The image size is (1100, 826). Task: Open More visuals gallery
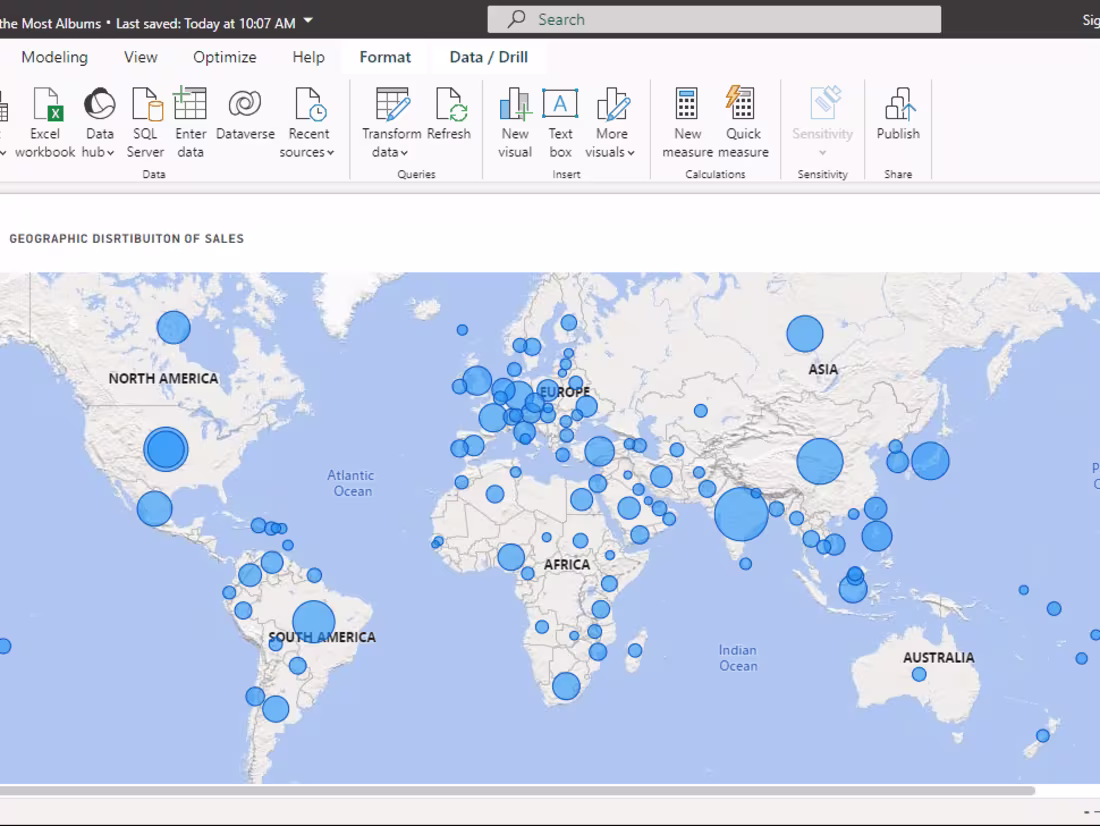coord(610,123)
